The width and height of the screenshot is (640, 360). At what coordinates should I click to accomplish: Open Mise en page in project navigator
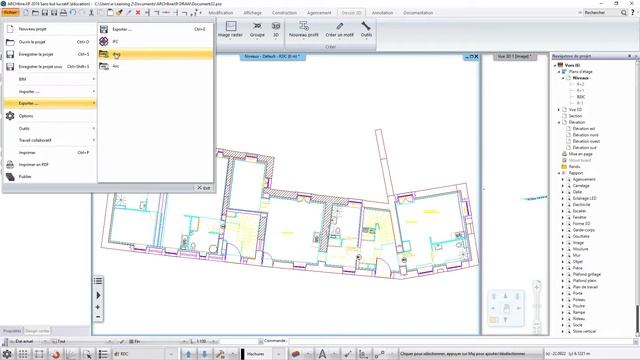coord(580,154)
